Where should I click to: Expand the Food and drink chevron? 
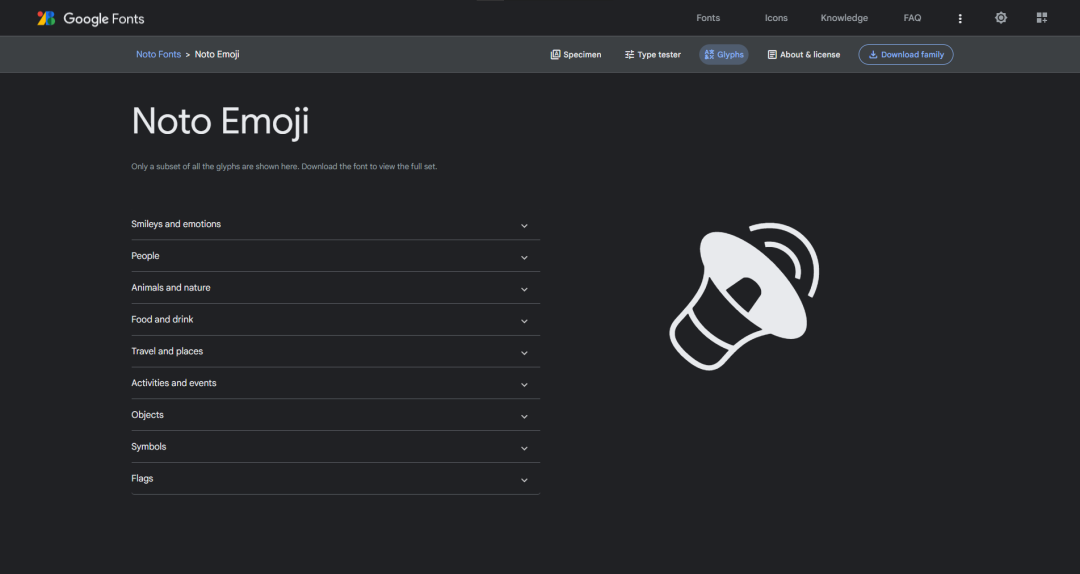(524, 321)
